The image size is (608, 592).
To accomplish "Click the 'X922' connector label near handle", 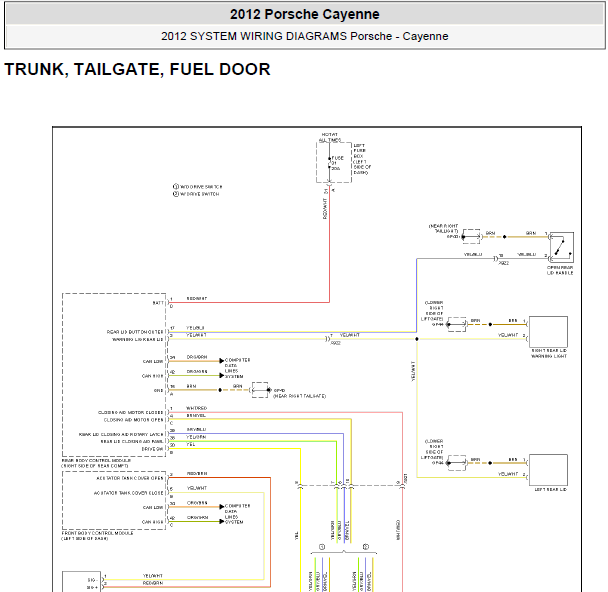I will (504, 263).
